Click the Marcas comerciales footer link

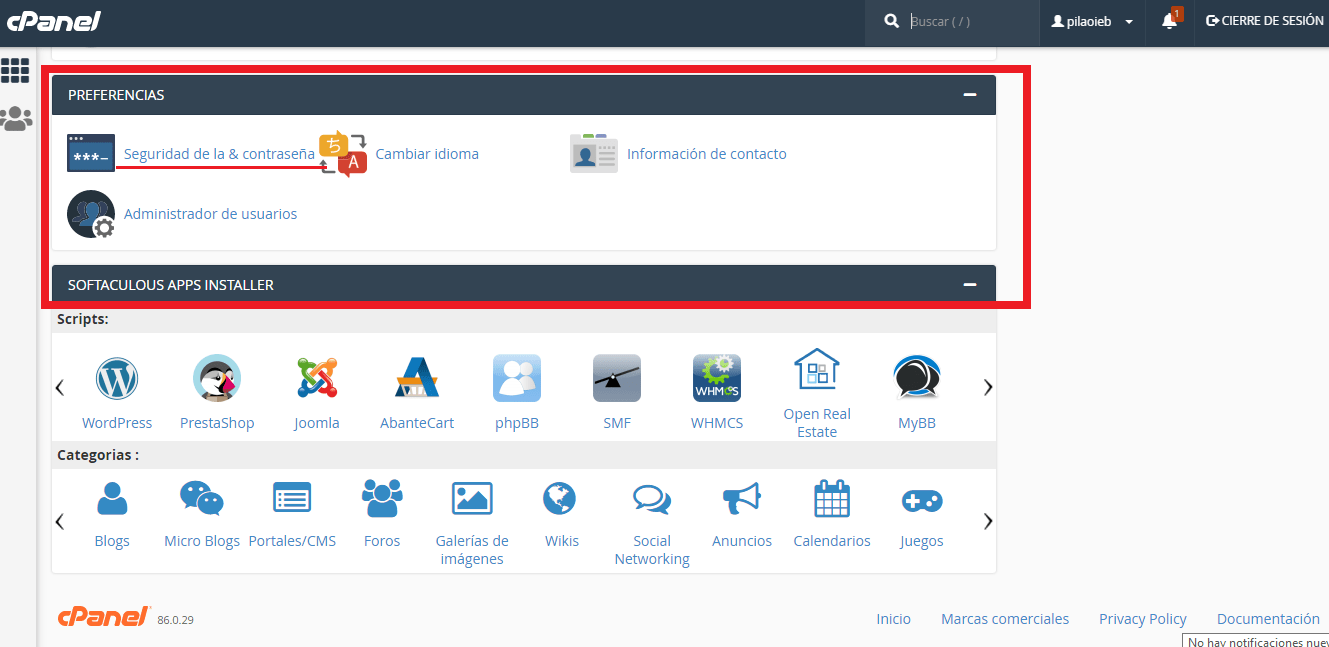coord(1005,619)
